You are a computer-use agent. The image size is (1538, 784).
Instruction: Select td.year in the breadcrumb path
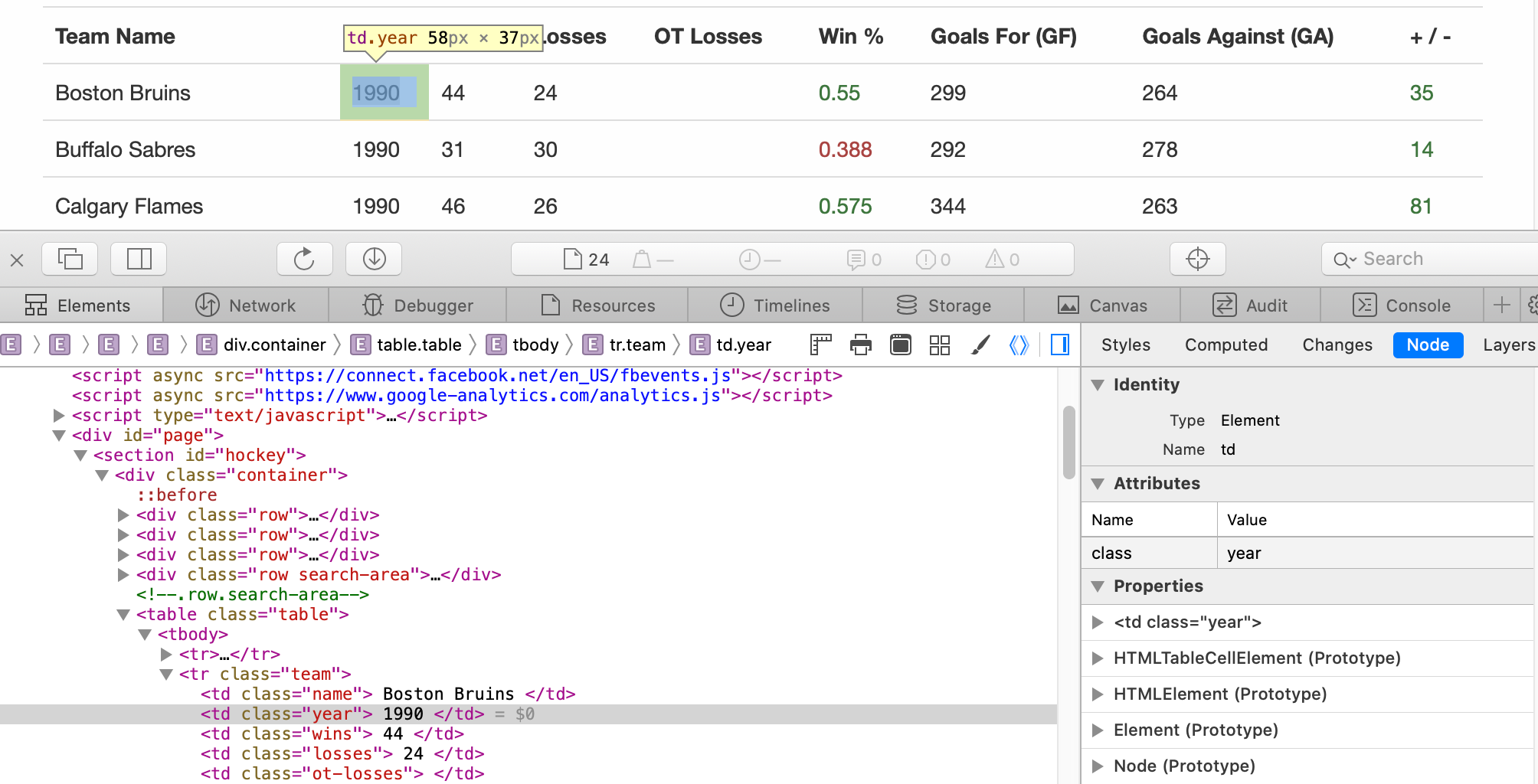pyautogui.click(x=731, y=345)
